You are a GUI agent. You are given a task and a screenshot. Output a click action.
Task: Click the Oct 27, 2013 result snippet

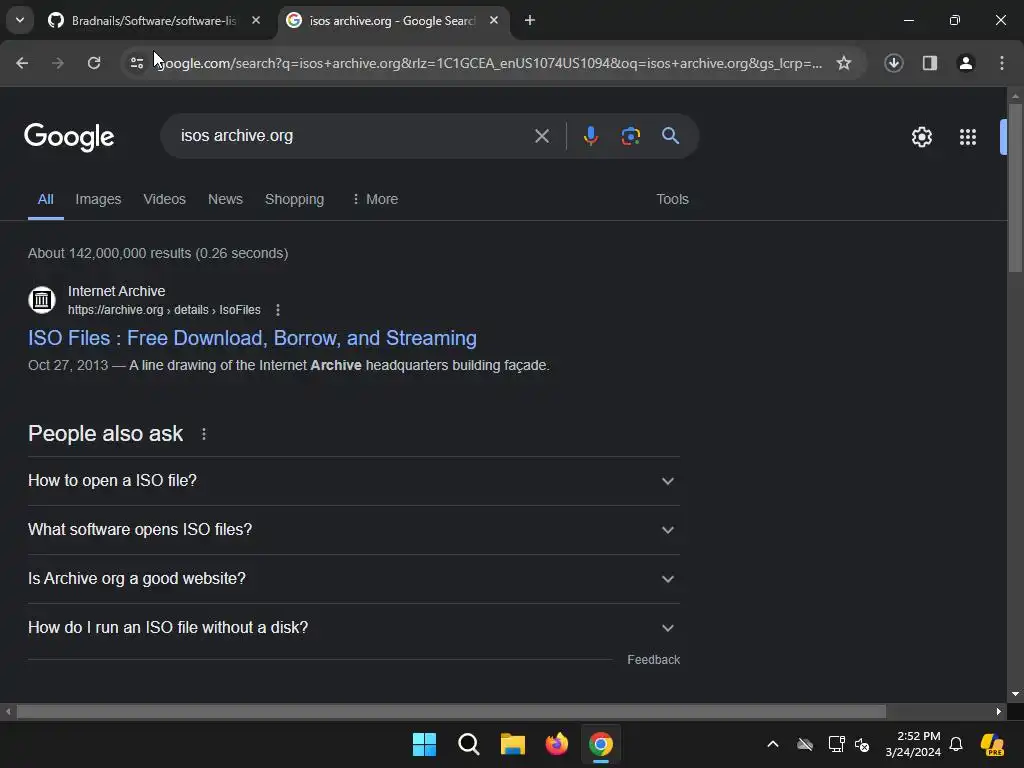(289, 365)
